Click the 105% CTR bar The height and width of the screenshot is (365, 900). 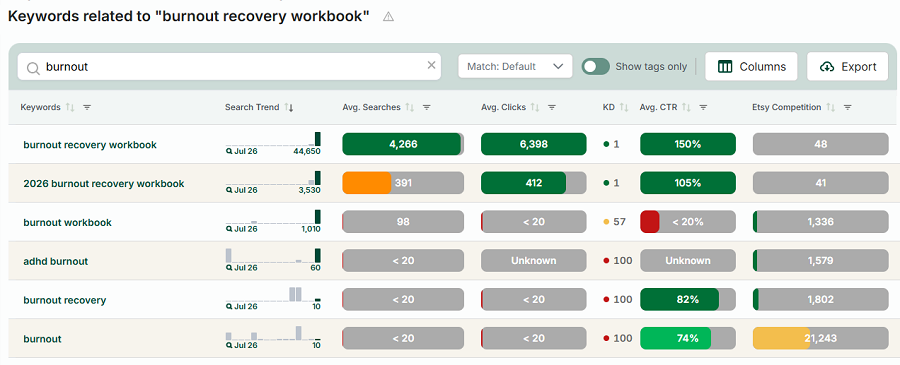688,183
